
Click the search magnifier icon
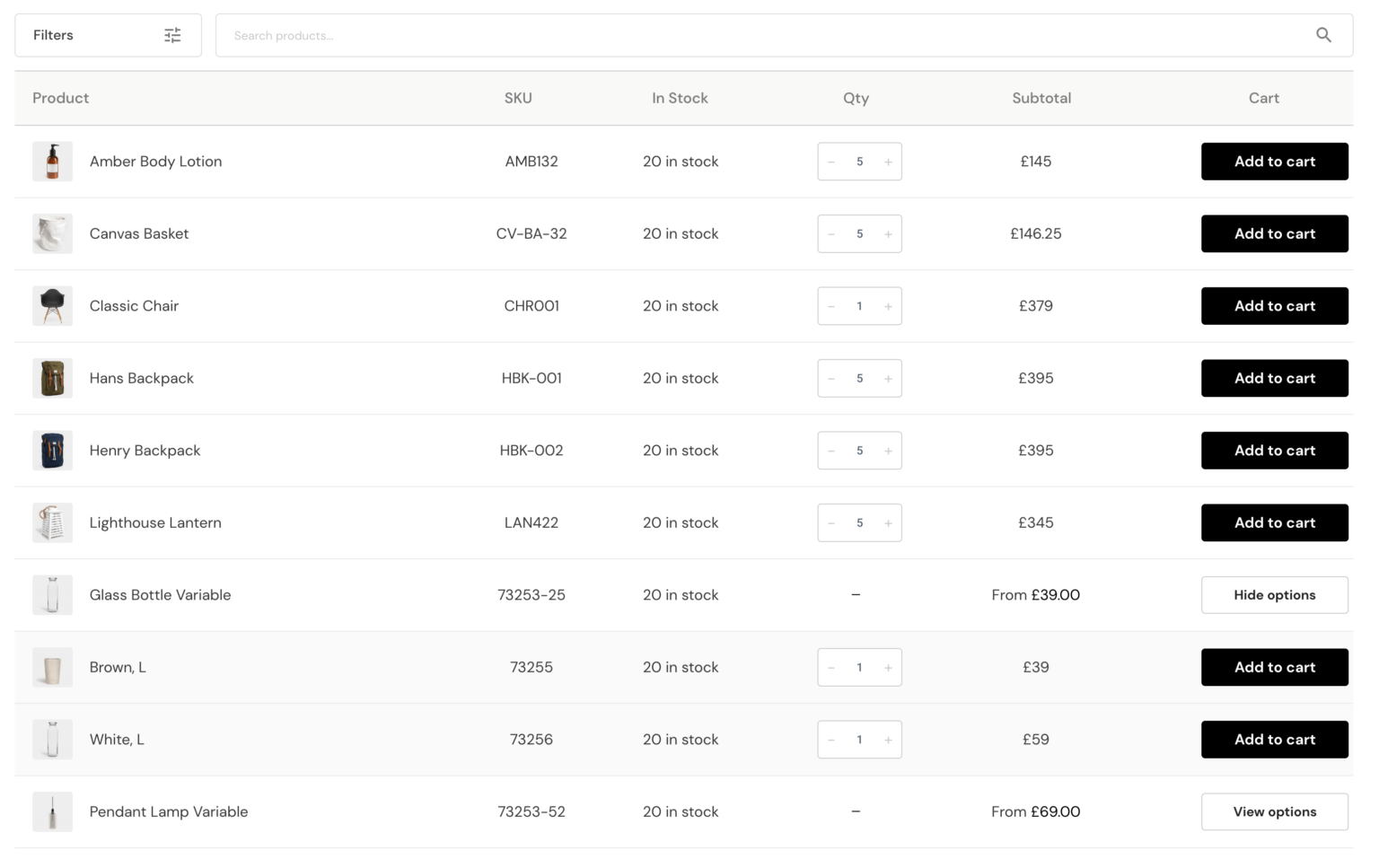(1323, 35)
